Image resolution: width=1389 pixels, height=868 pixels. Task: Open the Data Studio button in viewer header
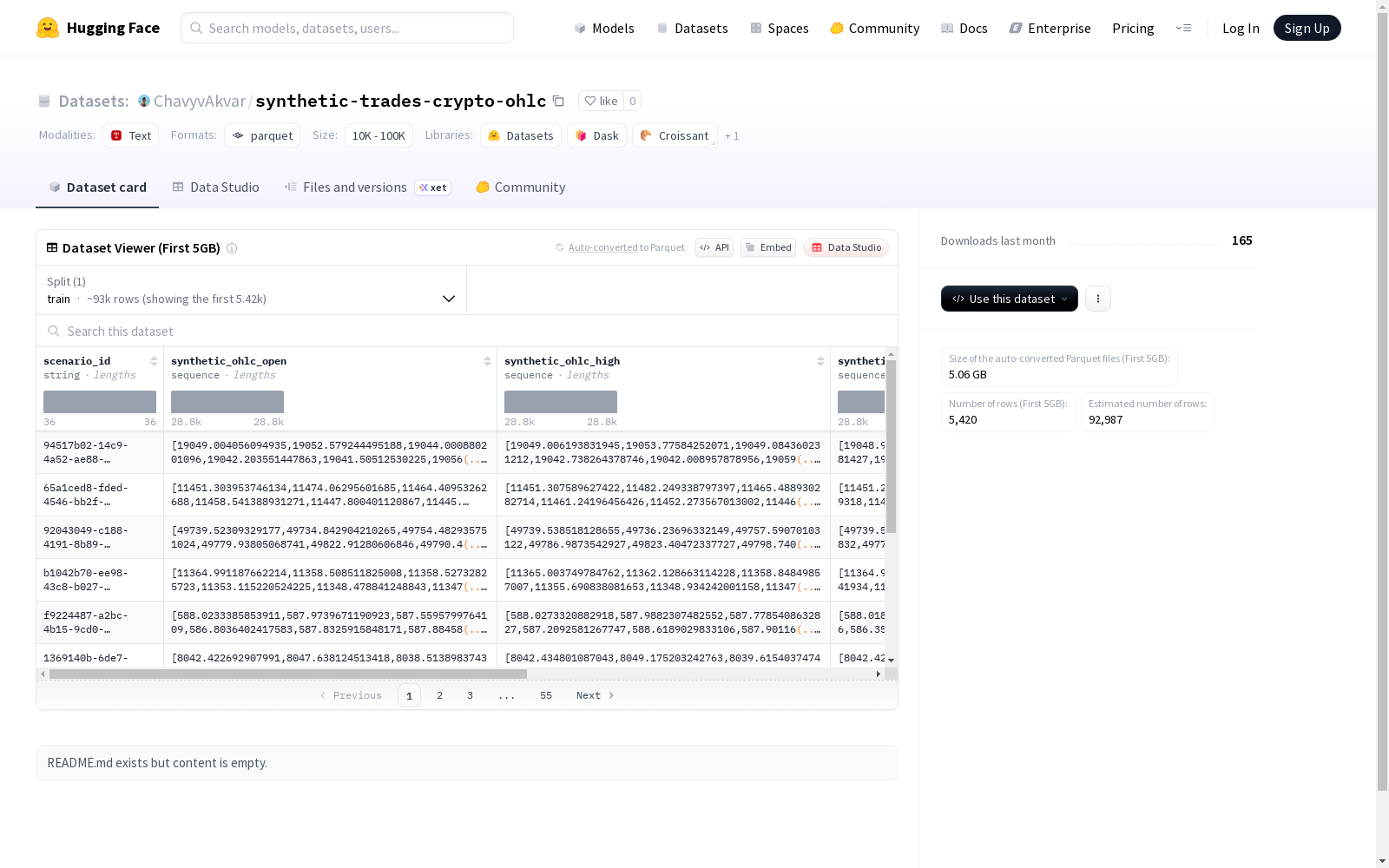846,247
